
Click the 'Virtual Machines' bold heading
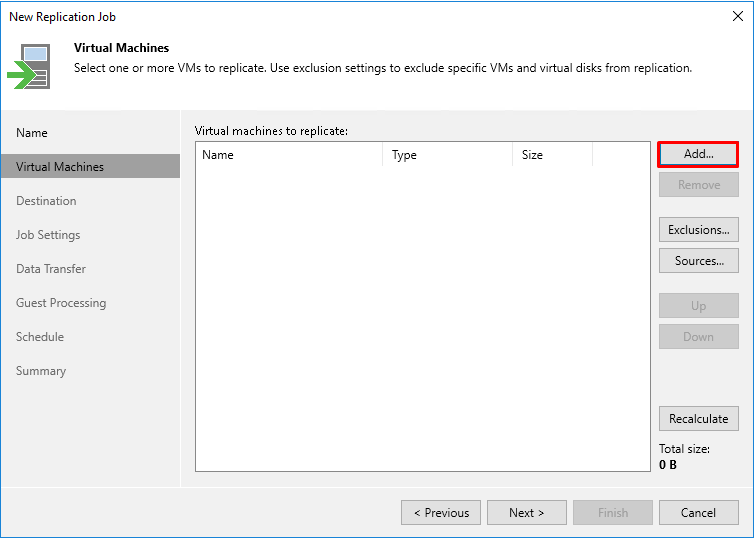122,48
